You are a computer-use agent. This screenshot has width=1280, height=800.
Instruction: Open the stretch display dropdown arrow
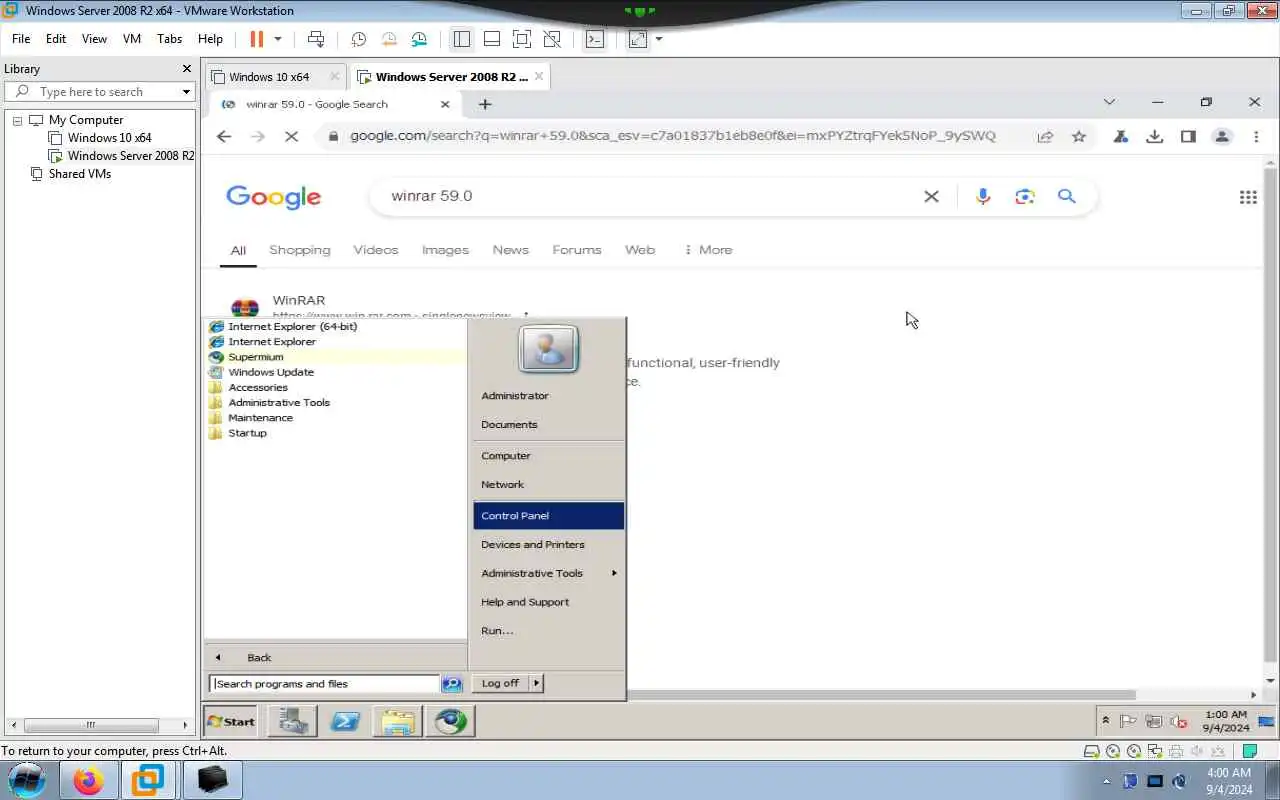point(659,39)
